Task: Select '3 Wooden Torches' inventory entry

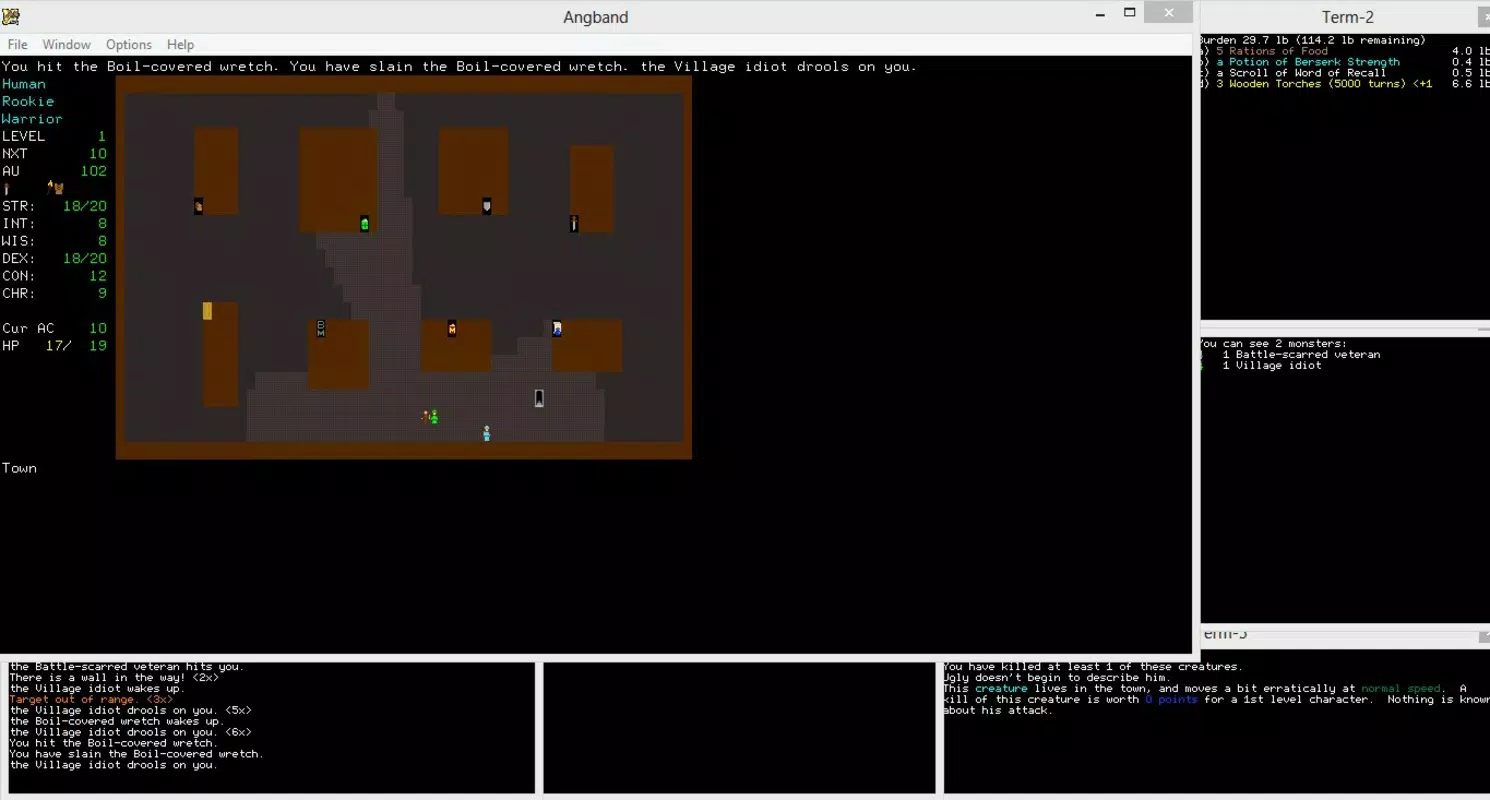Action: pyautogui.click(x=1324, y=84)
